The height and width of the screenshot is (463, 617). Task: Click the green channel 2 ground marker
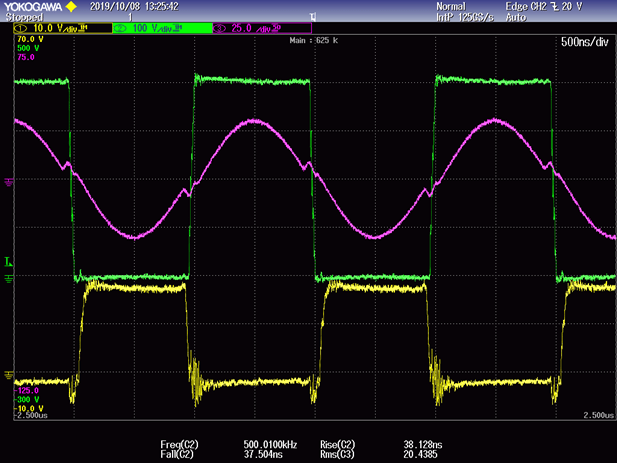[9, 277]
